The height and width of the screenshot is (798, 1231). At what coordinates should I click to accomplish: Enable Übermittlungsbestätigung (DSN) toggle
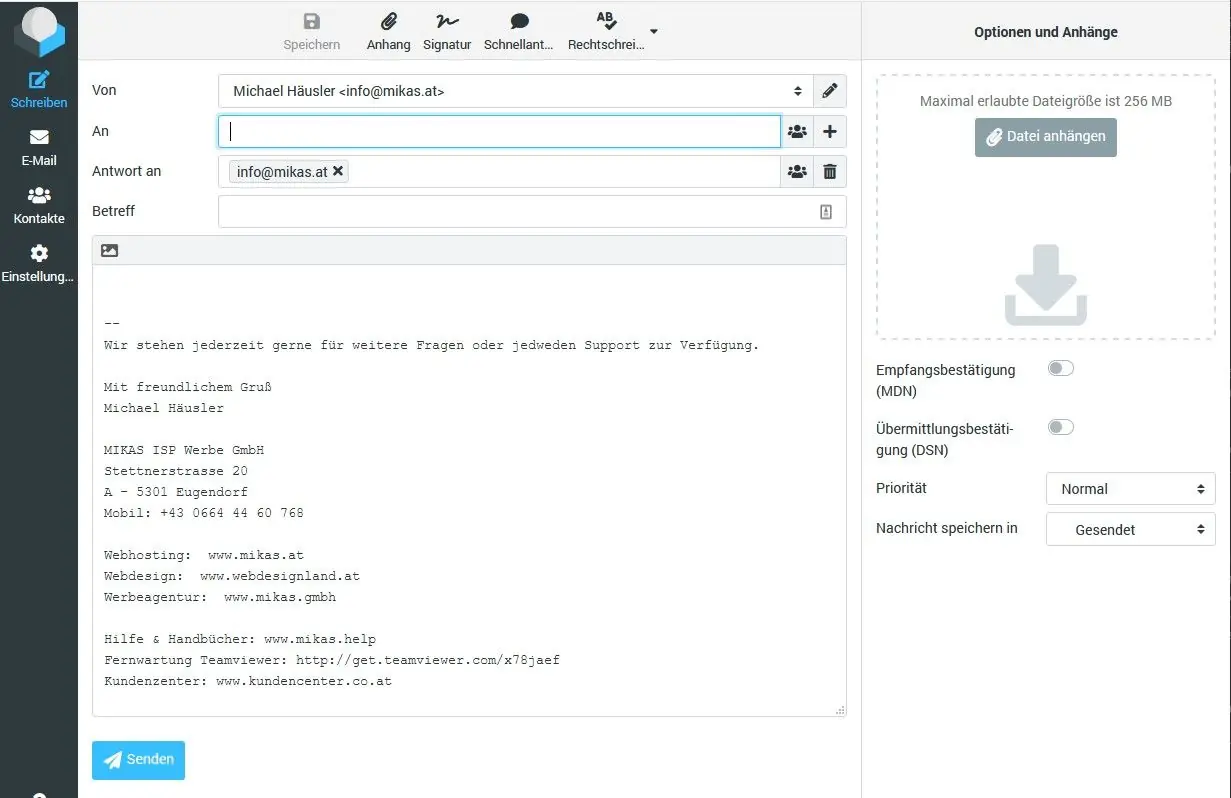point(1060,427)
